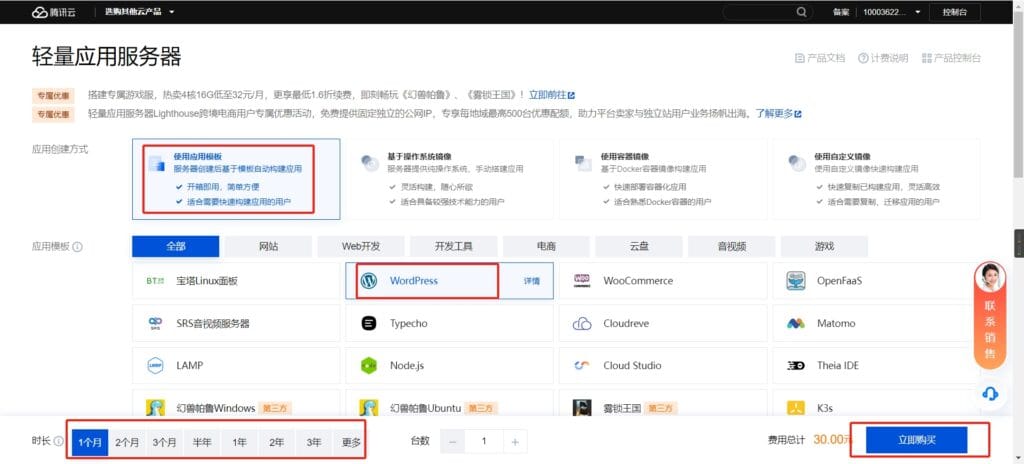Click the 雾锁王国 game icon
Screen dimensions: 1024x464
[582, 408]
